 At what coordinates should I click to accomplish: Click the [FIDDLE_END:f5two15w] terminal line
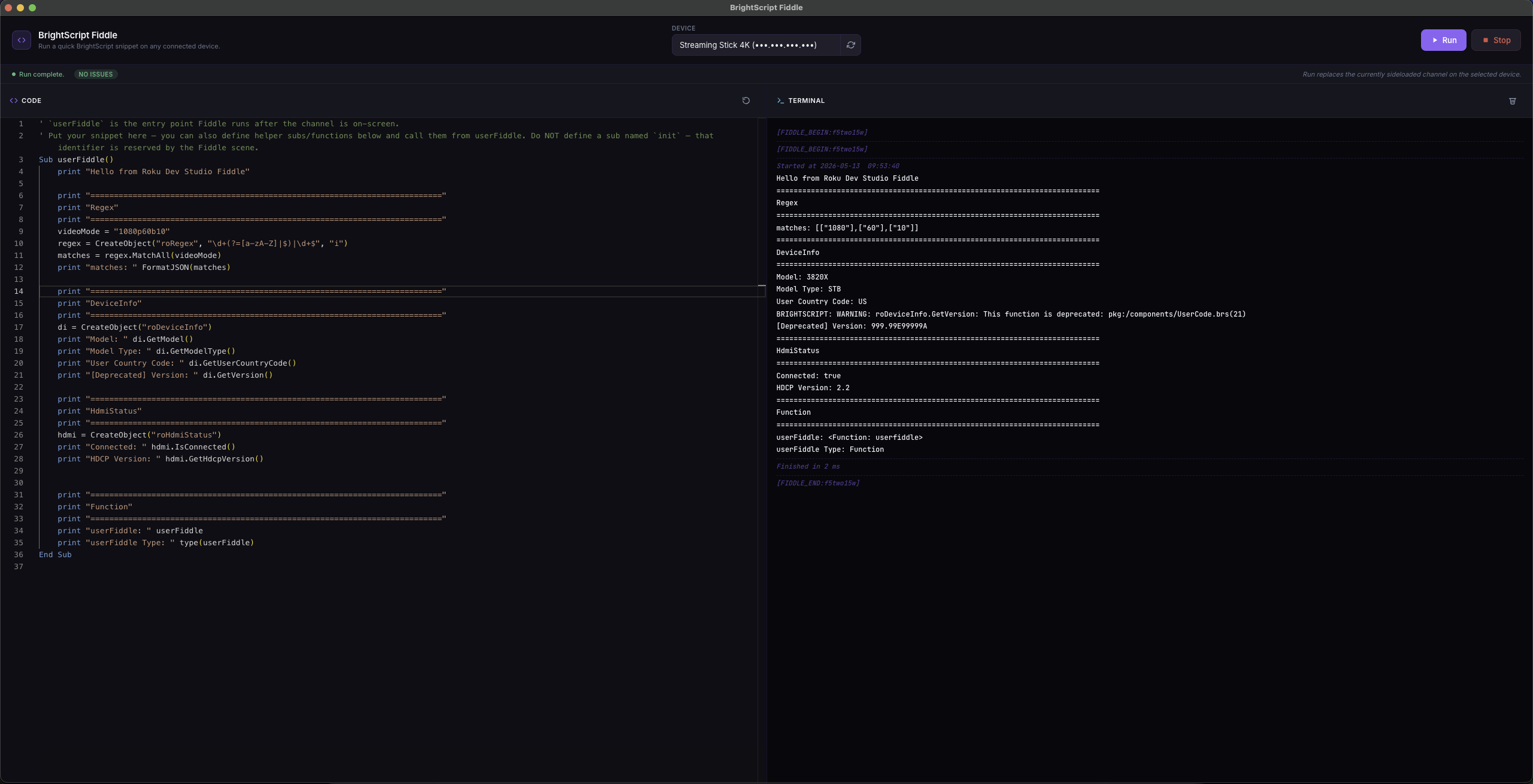click(x=818, y=483)
